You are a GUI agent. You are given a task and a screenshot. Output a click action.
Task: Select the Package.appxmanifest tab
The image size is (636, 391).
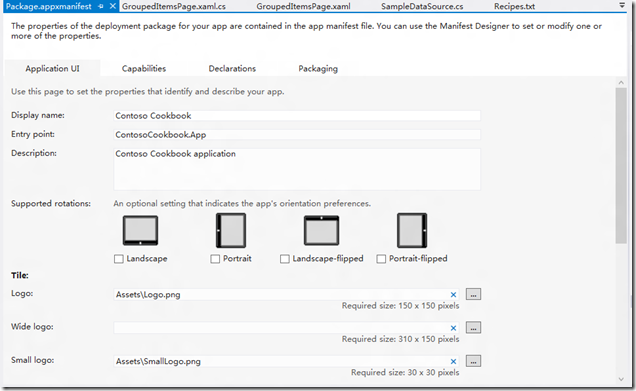click(x=49, y=6)
